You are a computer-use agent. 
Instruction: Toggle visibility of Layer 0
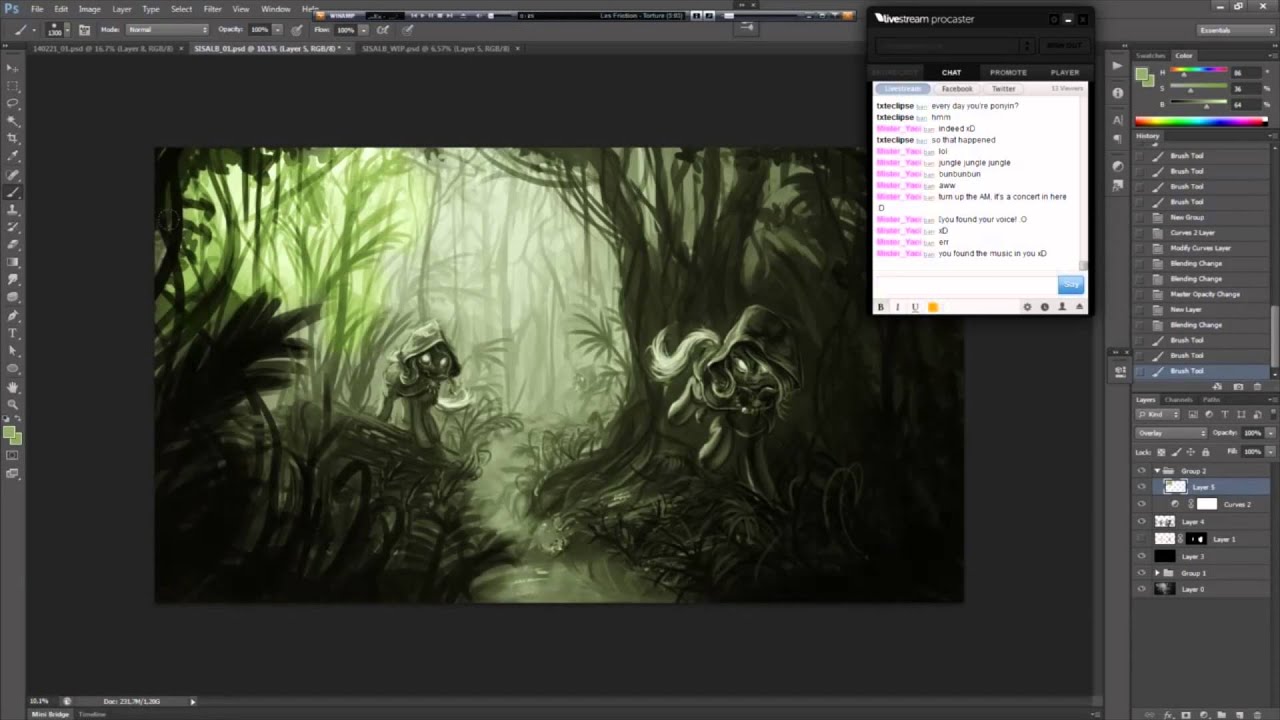coord(1142,589)
